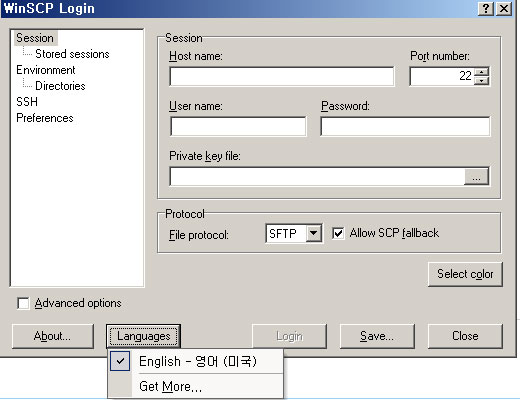Viewport: 520px width, 400px height.
Task: Toggle Allow SCP fallback checkbox
Action: click(x=338, y=233)
